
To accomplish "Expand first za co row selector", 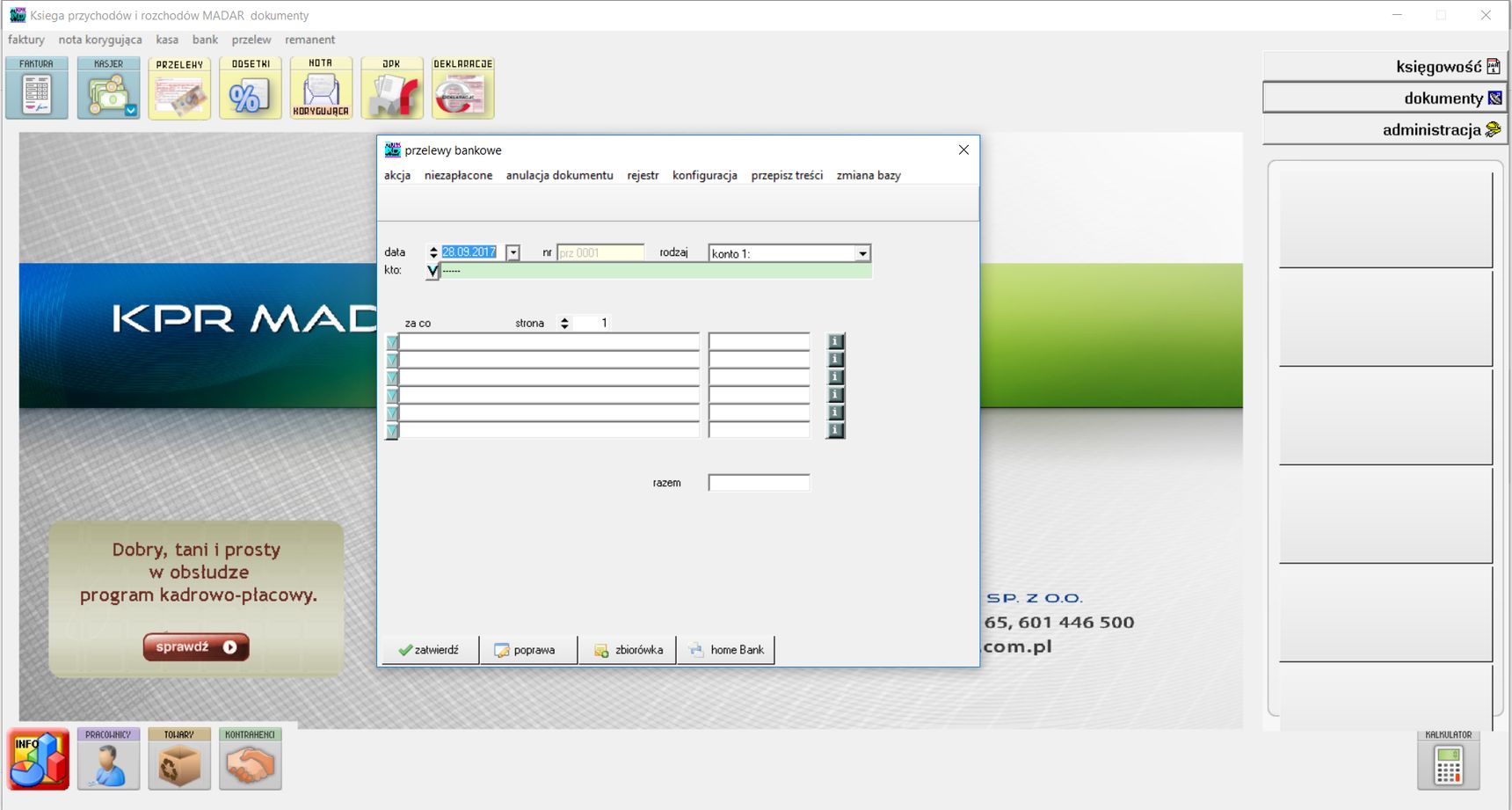I will (x=392, y=342).
